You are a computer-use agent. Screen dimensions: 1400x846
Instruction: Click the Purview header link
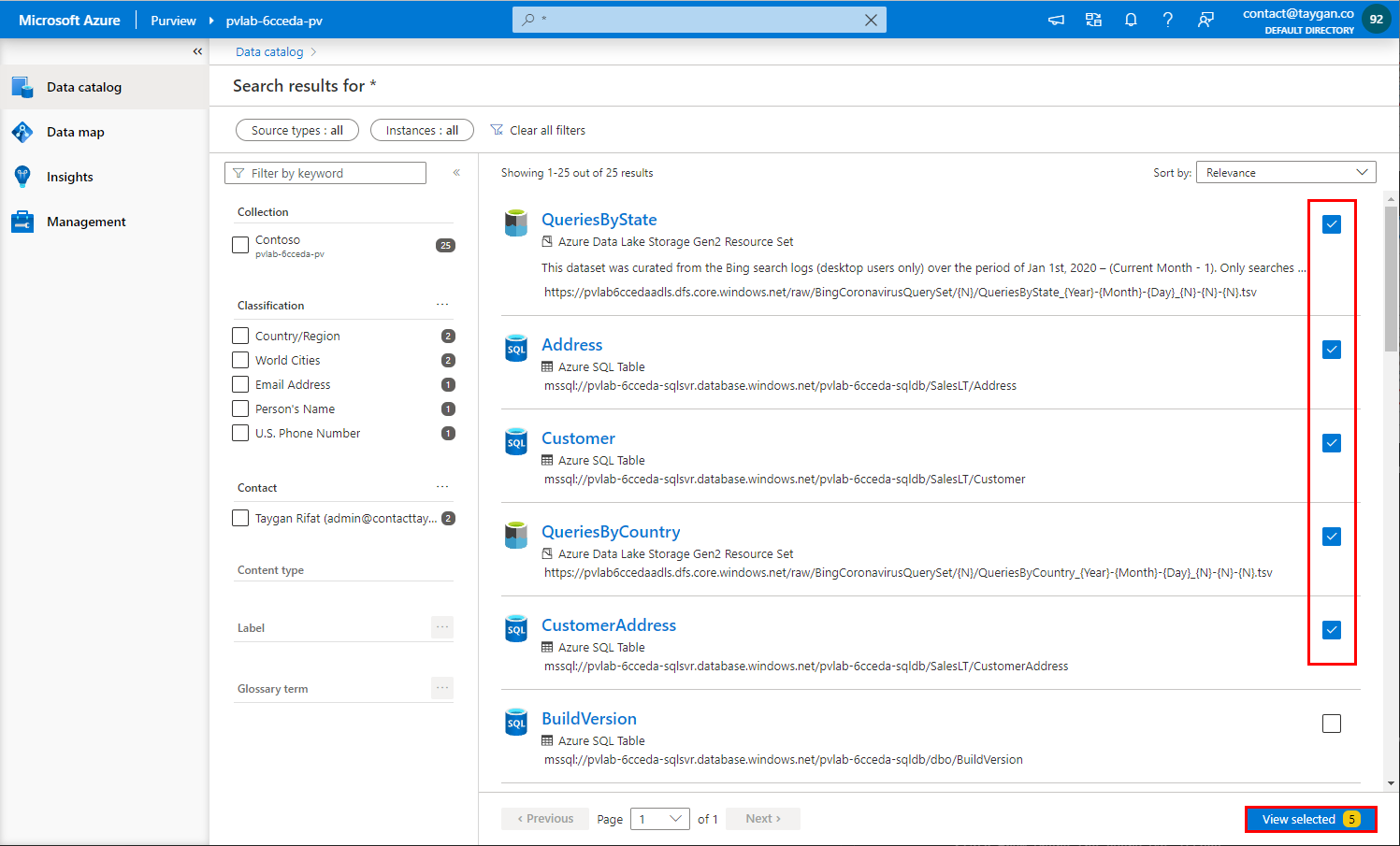[x=173, y=20]
